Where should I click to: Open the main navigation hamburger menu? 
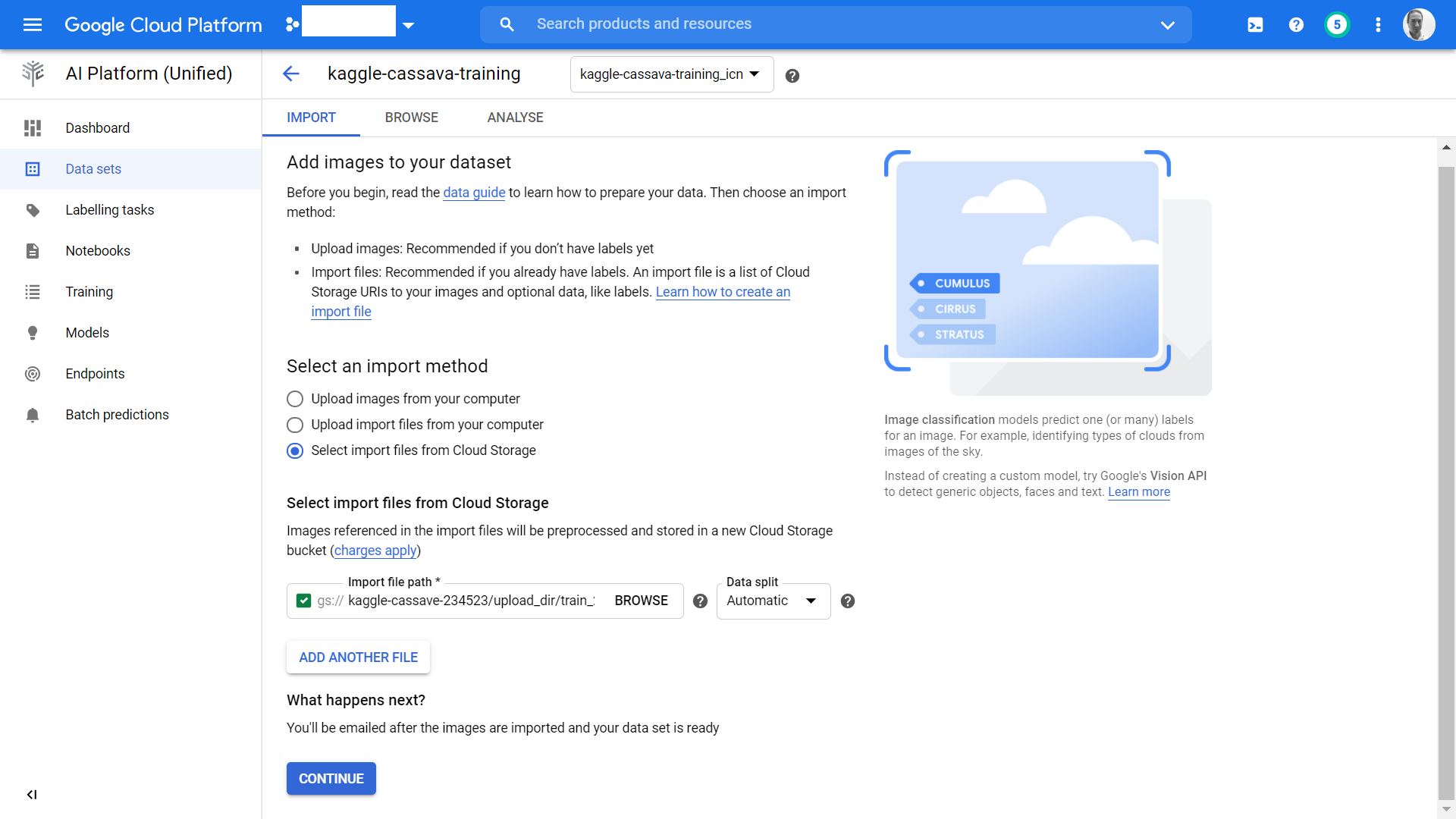(x=33, y=24)
